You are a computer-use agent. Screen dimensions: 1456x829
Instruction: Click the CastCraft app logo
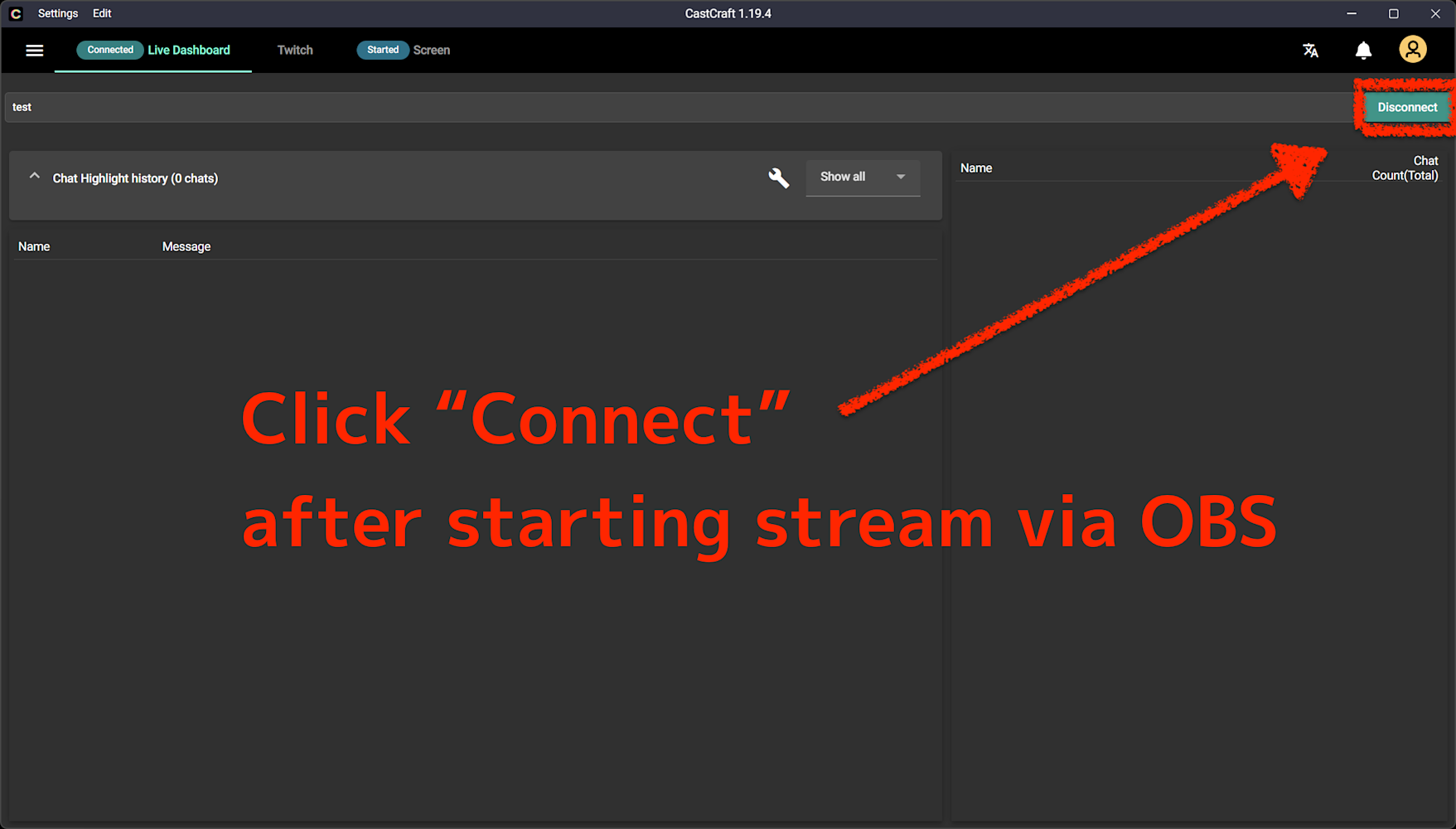click(16, 13)
